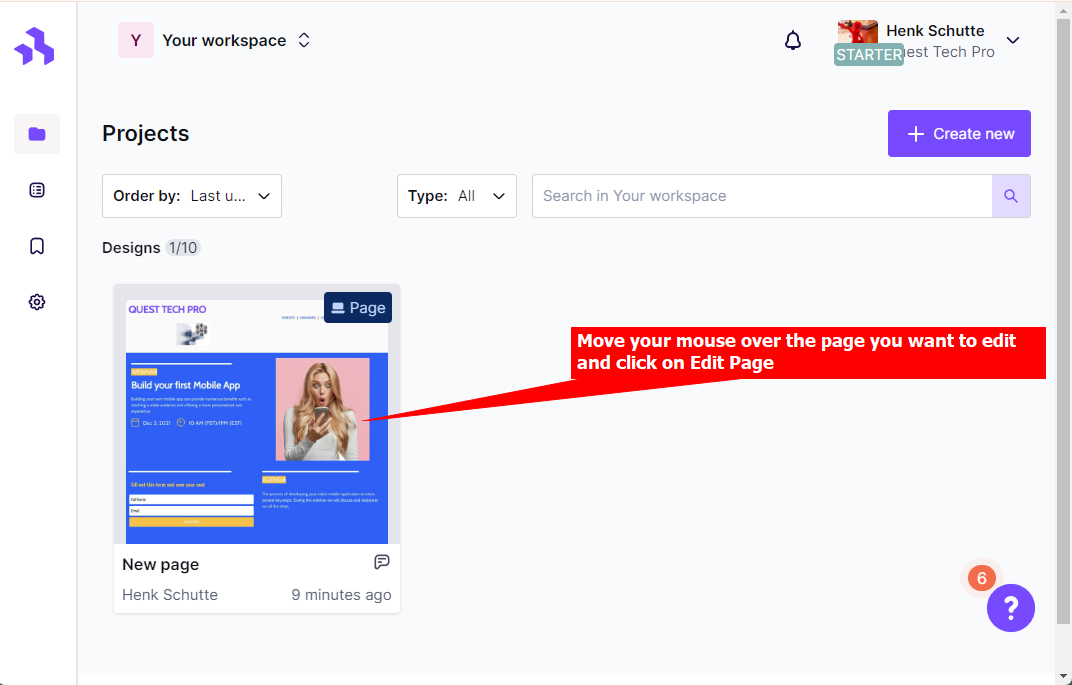
Task: Open comments icon on New page card
Action: pos(381,562)
